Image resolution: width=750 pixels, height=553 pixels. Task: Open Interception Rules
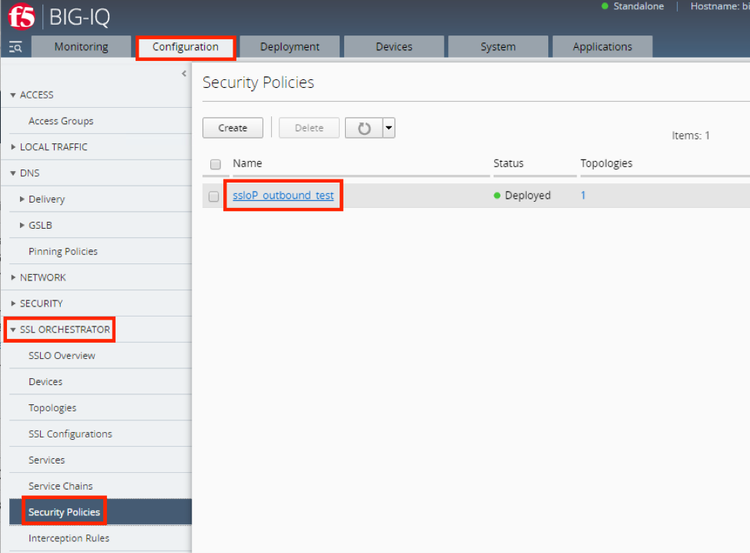[69, 538]
